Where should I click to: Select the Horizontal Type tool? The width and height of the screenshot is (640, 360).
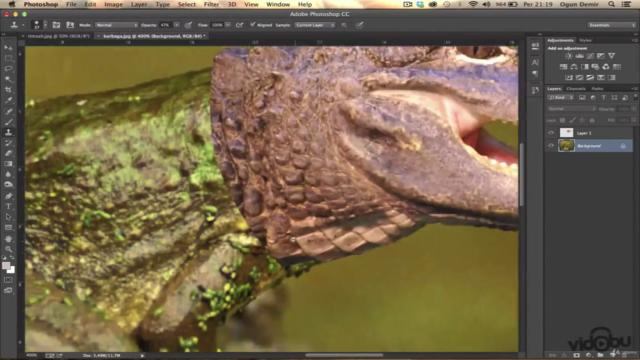[8, 207]
